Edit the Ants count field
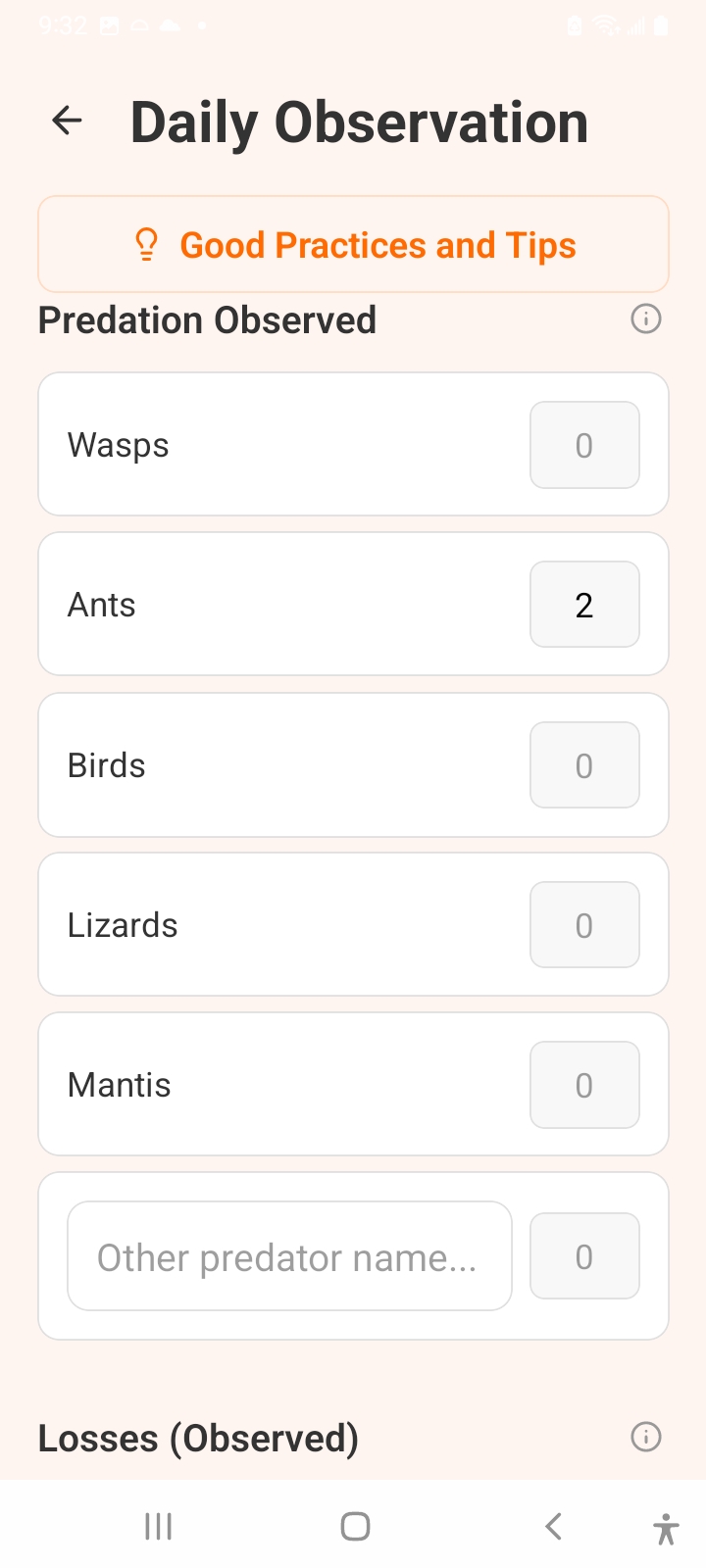The height and width of the screenshot is (1568, 706). point(584,605)
